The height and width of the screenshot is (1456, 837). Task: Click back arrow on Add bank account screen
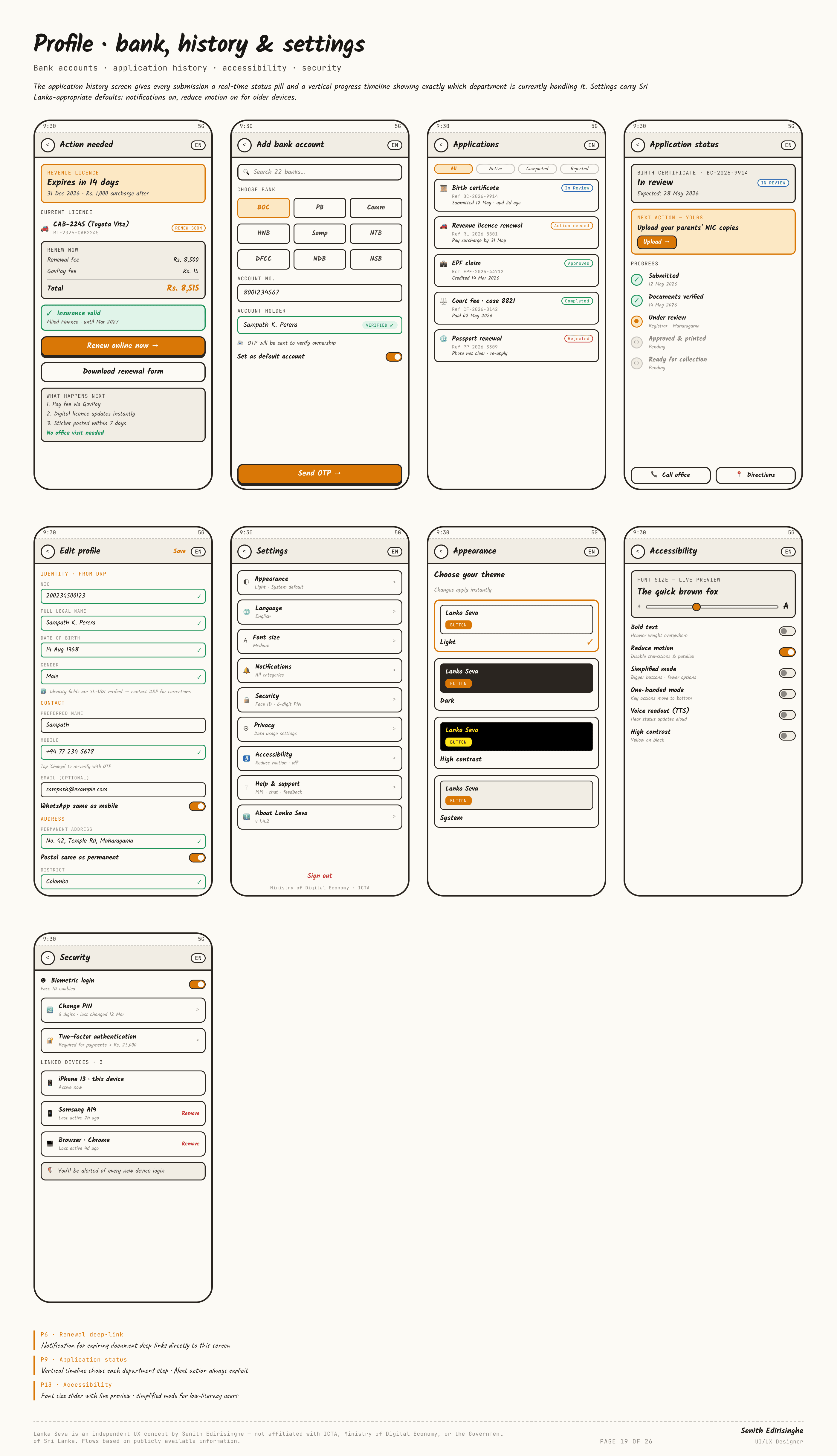(x=244, y=145)
